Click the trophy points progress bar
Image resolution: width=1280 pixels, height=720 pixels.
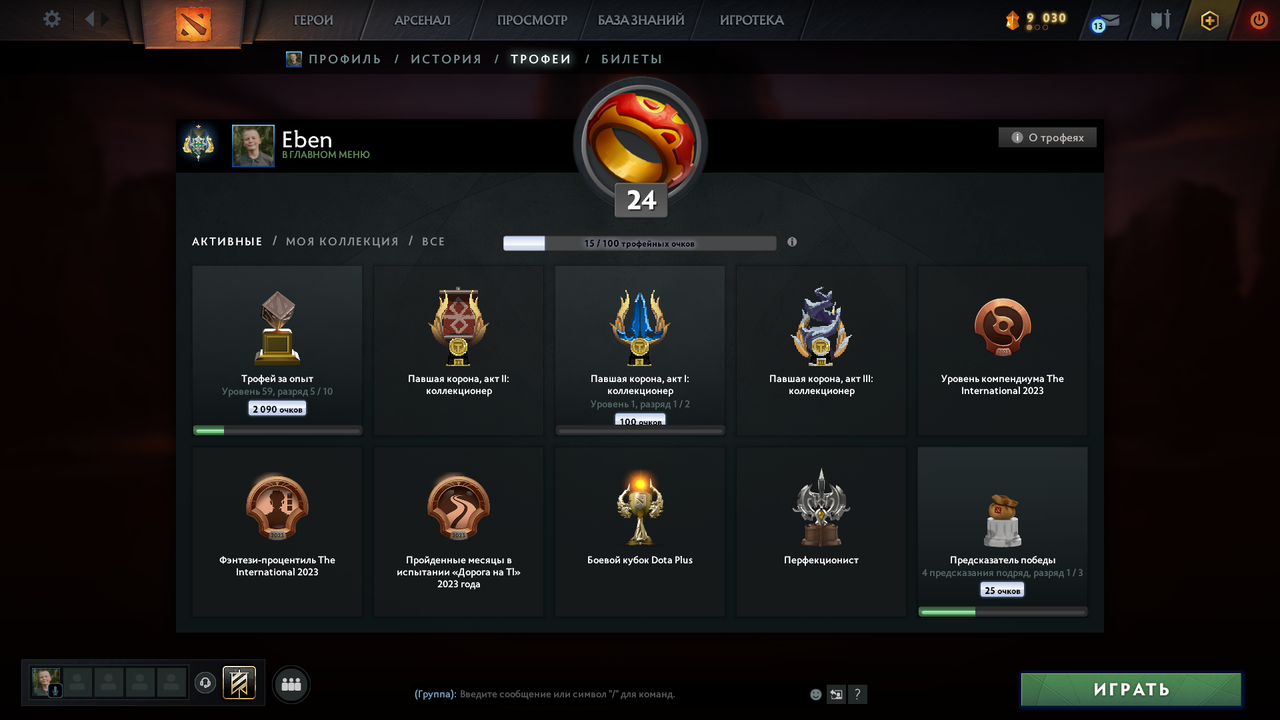pyautogui.click(x=640, y=243)
